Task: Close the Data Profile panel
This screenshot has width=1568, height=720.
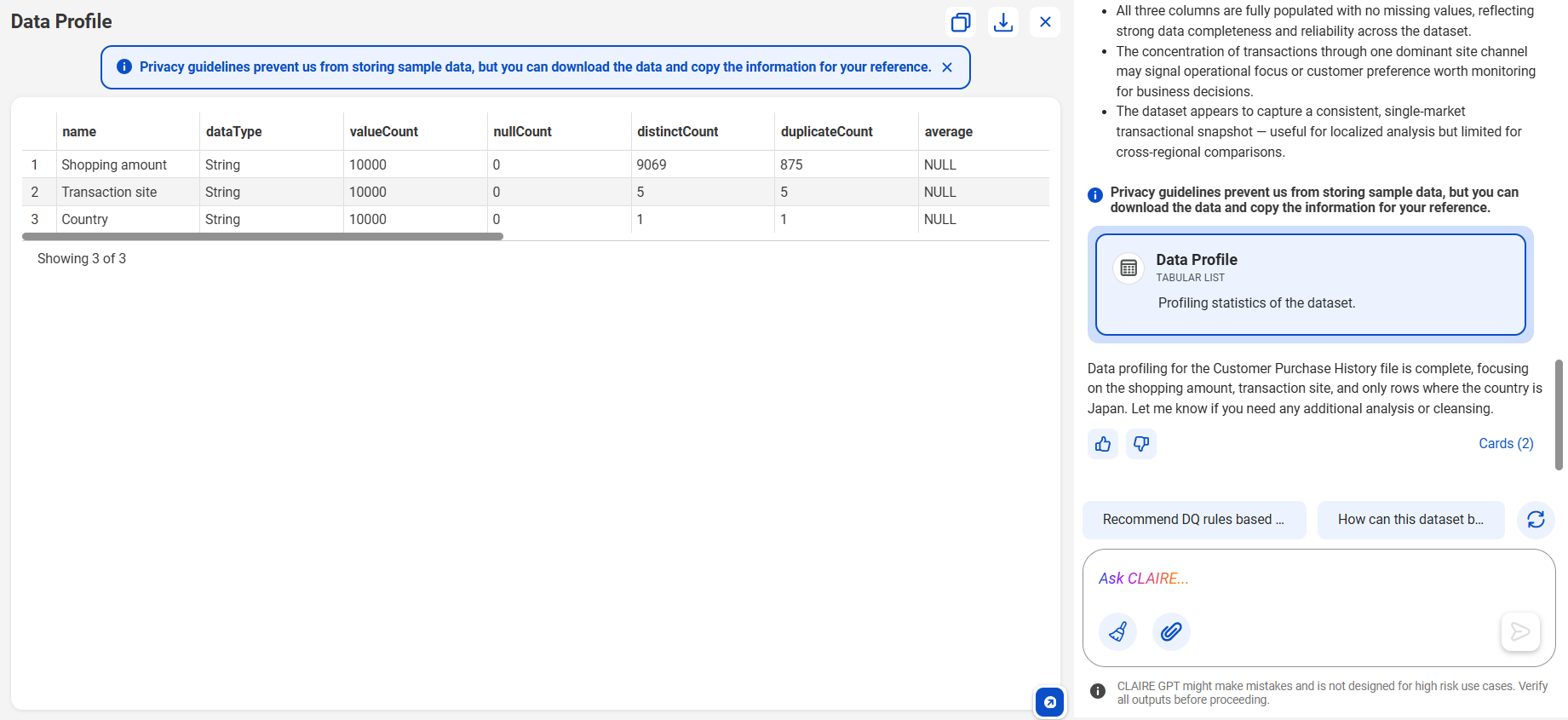Action: (1045, 22)
